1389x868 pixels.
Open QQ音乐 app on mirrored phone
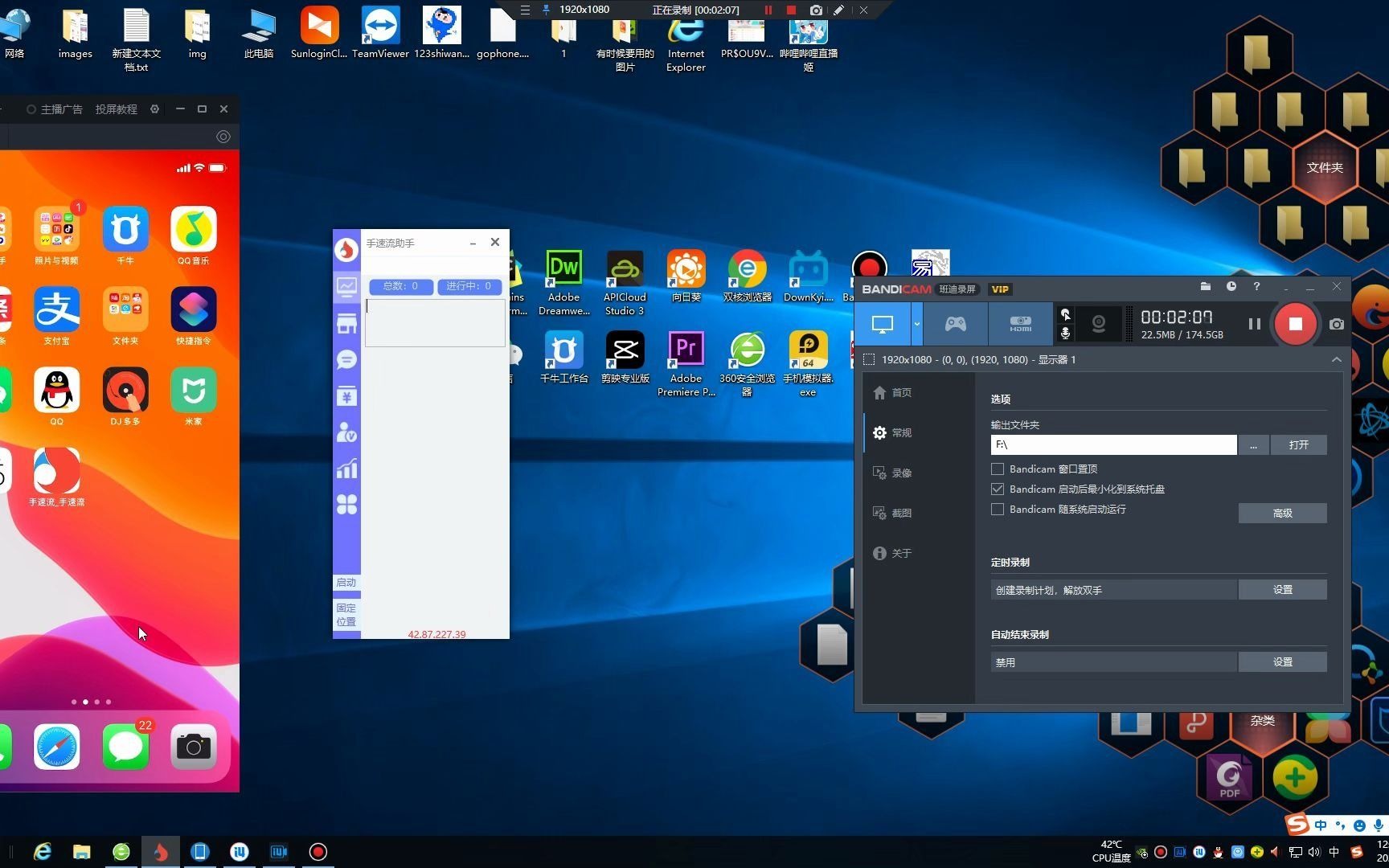pyautogui.click(x=194, y=229)
